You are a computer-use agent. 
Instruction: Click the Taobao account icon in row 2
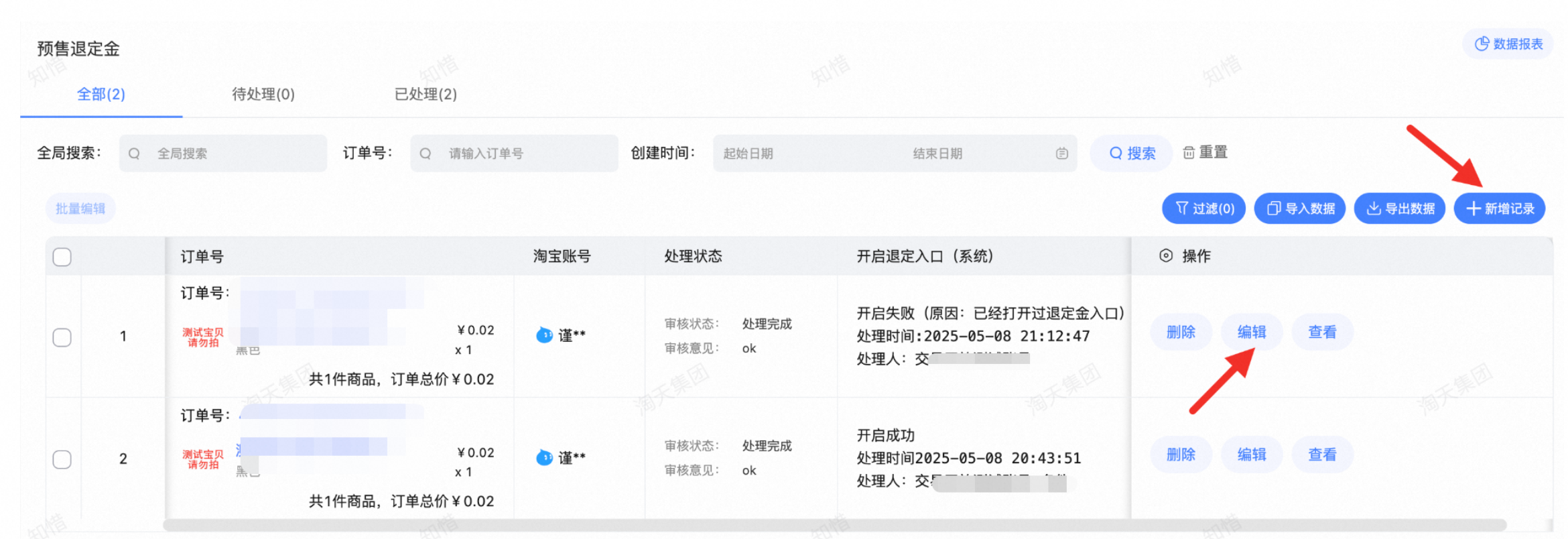point(545,457)
